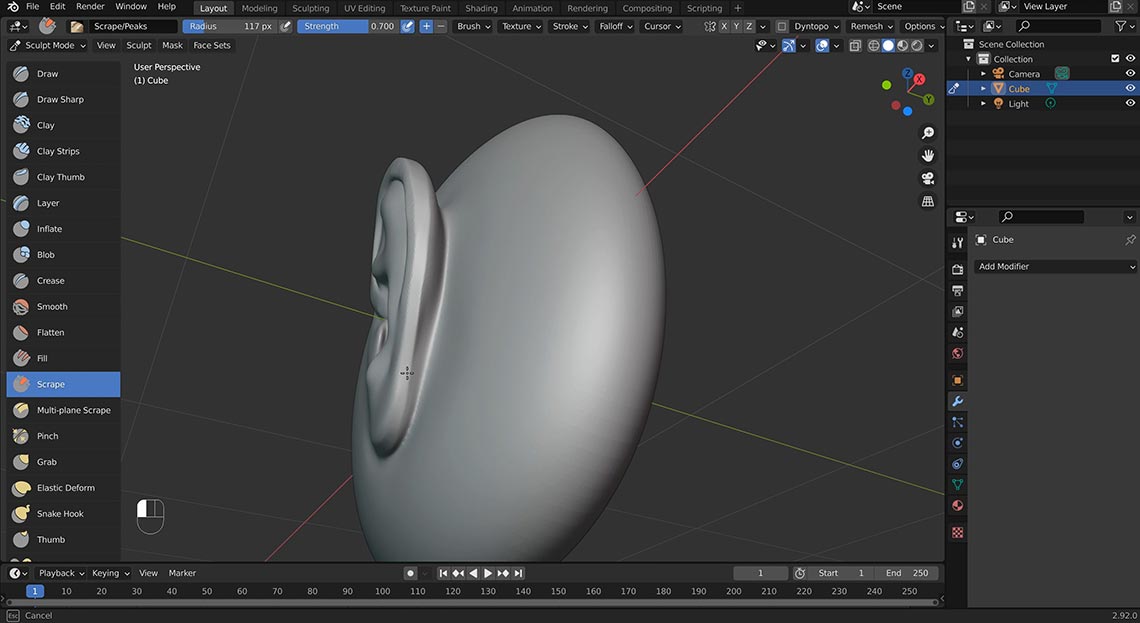Select the Clay brush
The image size is (1140, 623).
(x=63, y=125)
